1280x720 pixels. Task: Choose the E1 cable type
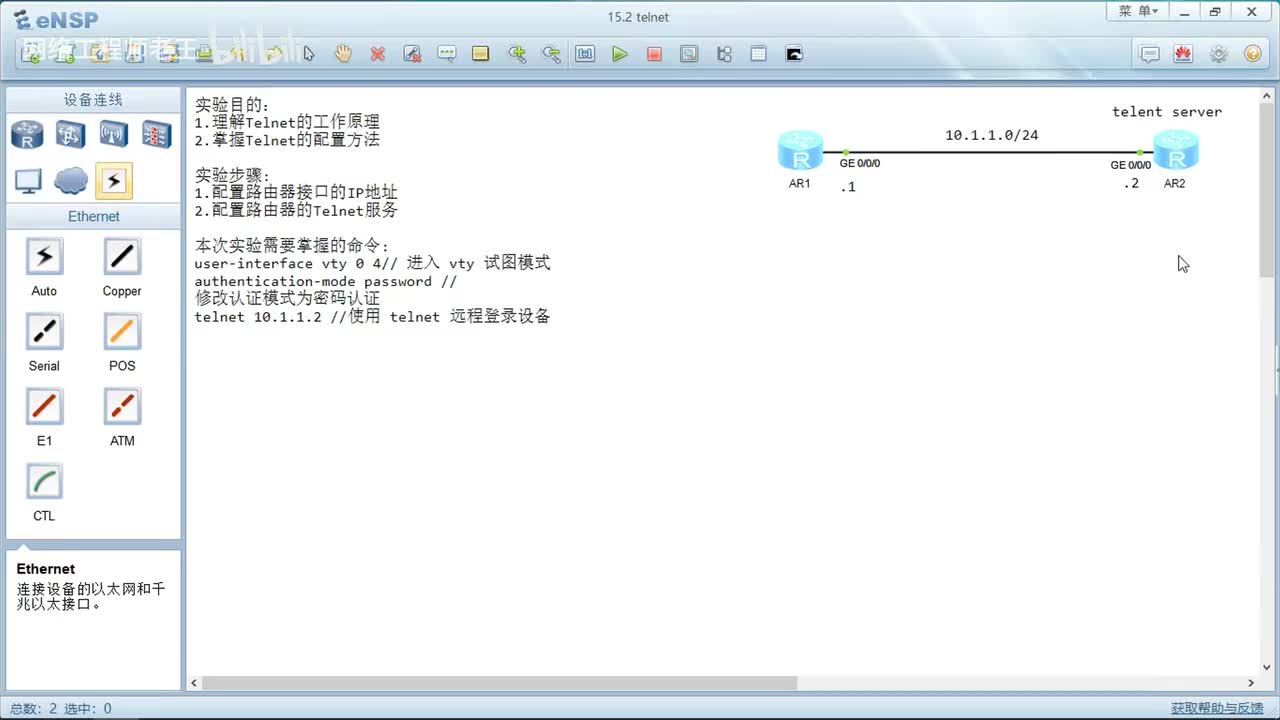44,407
